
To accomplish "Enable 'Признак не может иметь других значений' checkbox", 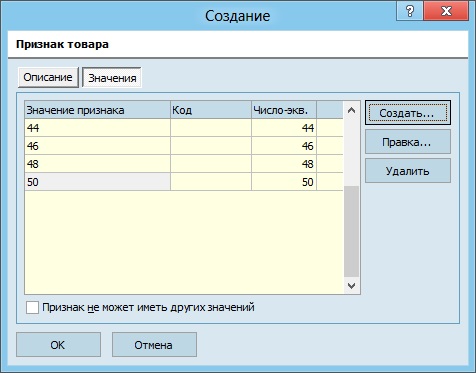I will (32, 307).
